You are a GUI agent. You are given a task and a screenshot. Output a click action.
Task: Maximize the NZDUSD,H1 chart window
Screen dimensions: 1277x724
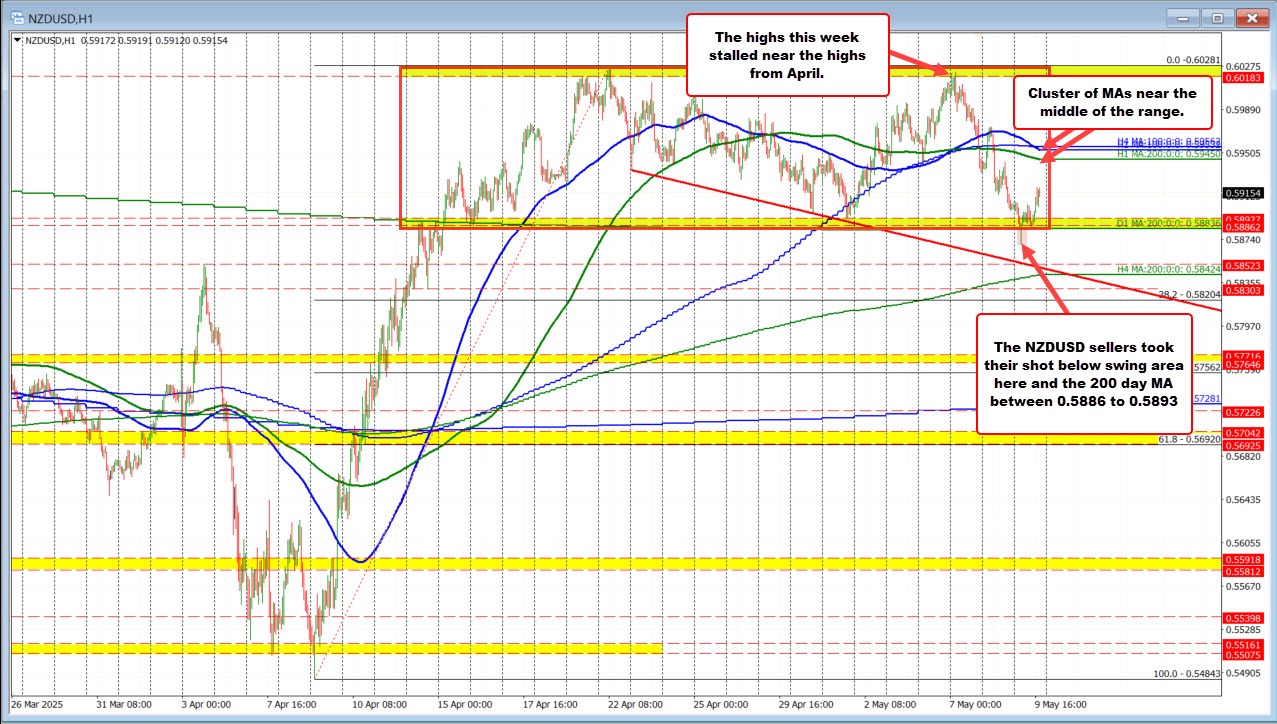pos(1216,17)
